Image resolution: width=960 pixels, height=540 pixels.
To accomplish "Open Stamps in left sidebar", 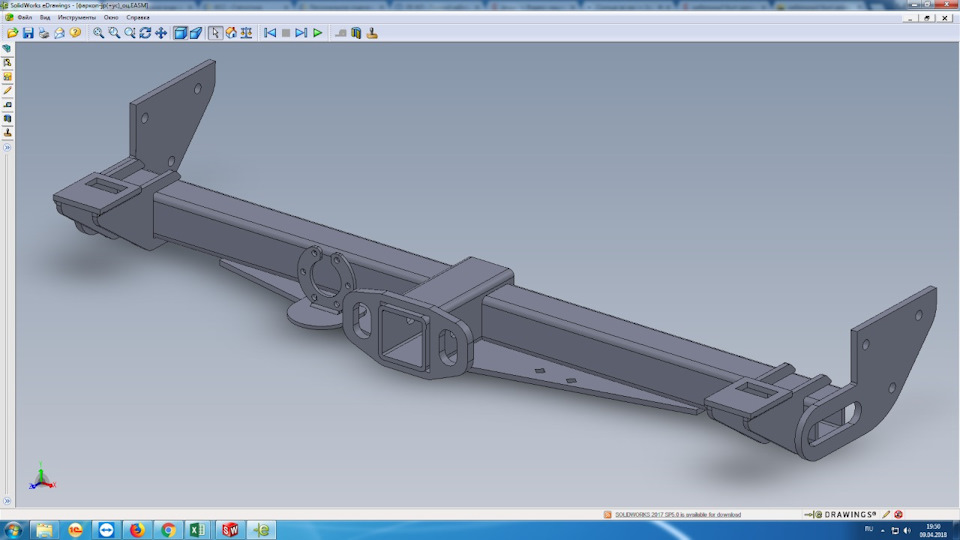I will coord(7,133).
